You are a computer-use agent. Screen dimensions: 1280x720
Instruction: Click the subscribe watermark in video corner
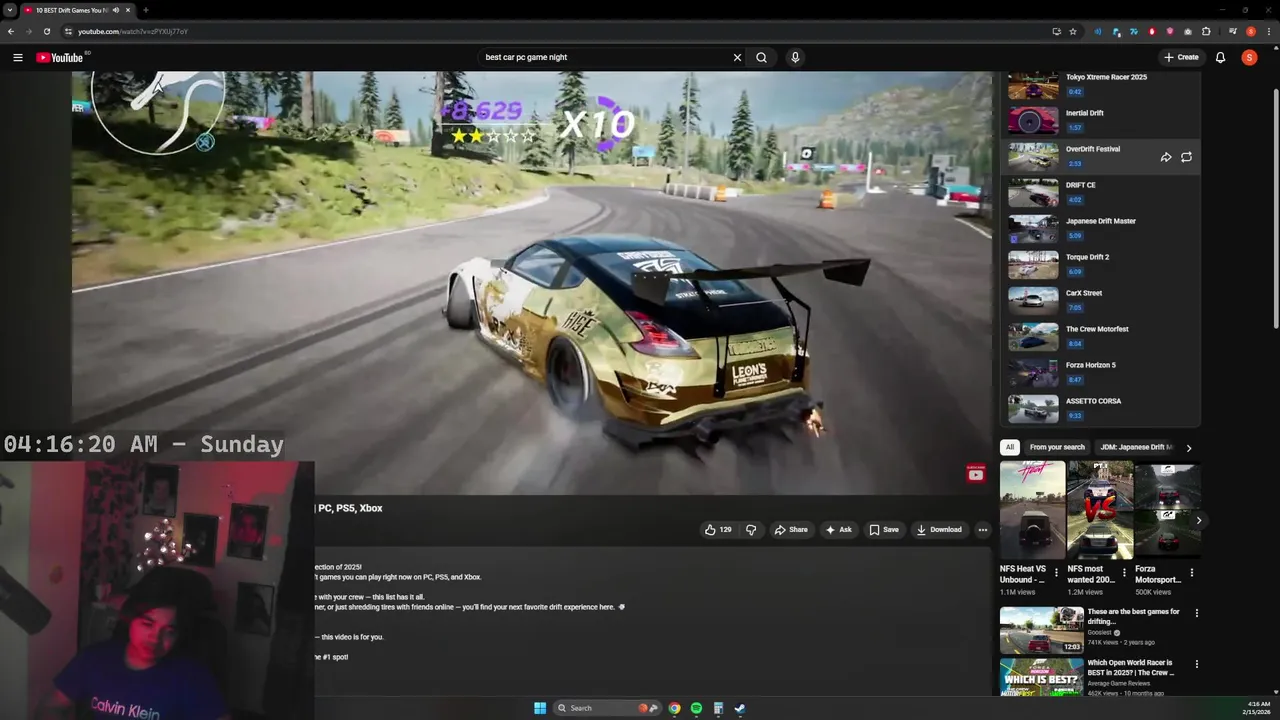pyautogui.click(x=976, y=474)
